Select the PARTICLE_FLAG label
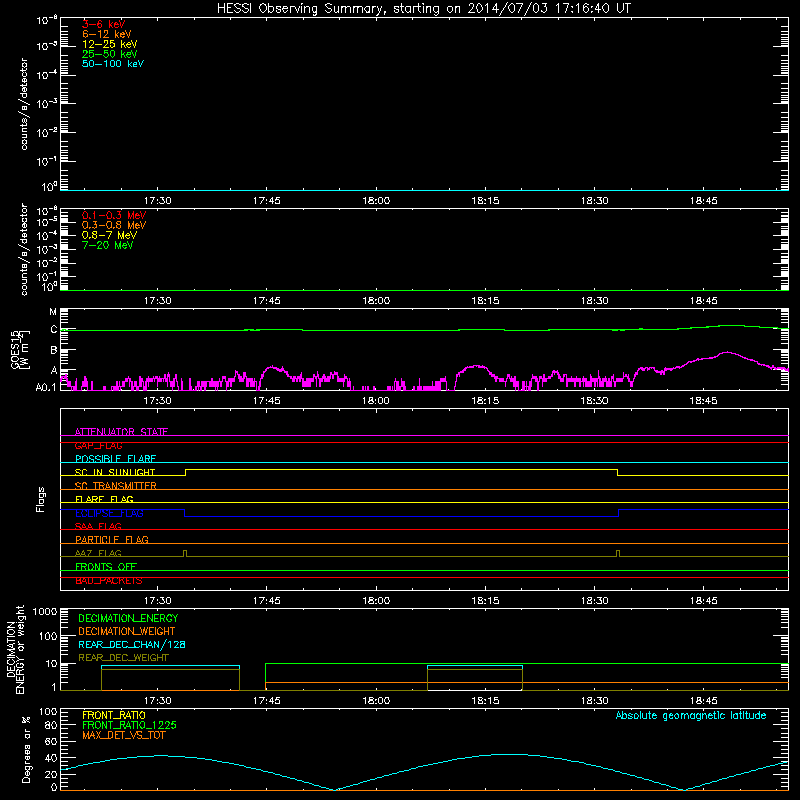This screenshot has width=800, height=800. point(112,539)
